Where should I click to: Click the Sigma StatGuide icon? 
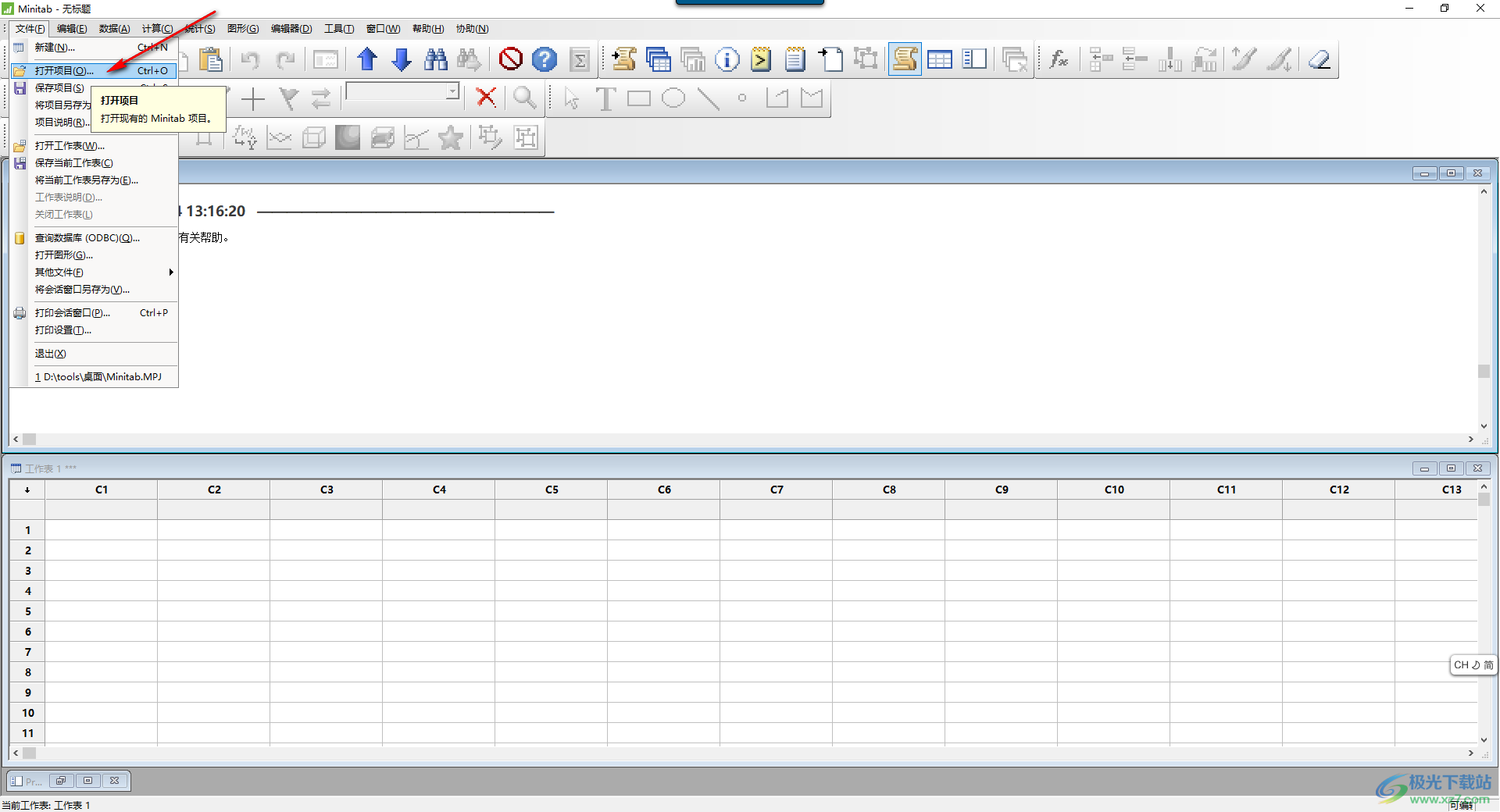coord(580,59)
